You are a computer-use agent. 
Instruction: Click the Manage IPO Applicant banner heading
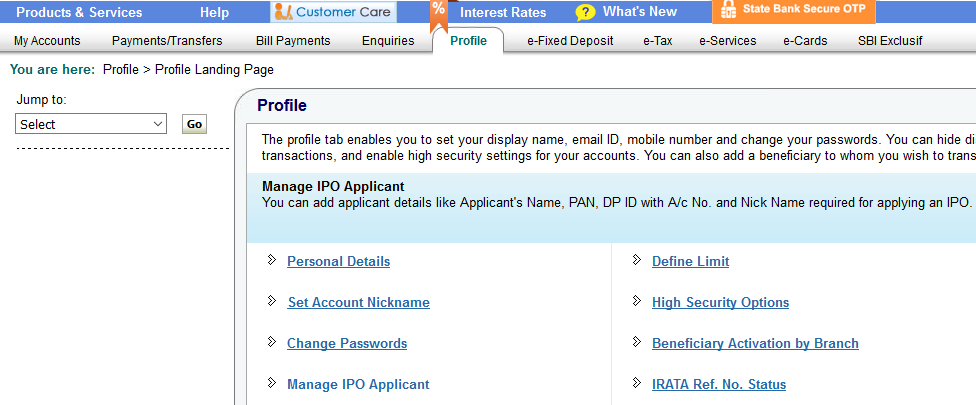pyautogui.click(x=333, y=186)
